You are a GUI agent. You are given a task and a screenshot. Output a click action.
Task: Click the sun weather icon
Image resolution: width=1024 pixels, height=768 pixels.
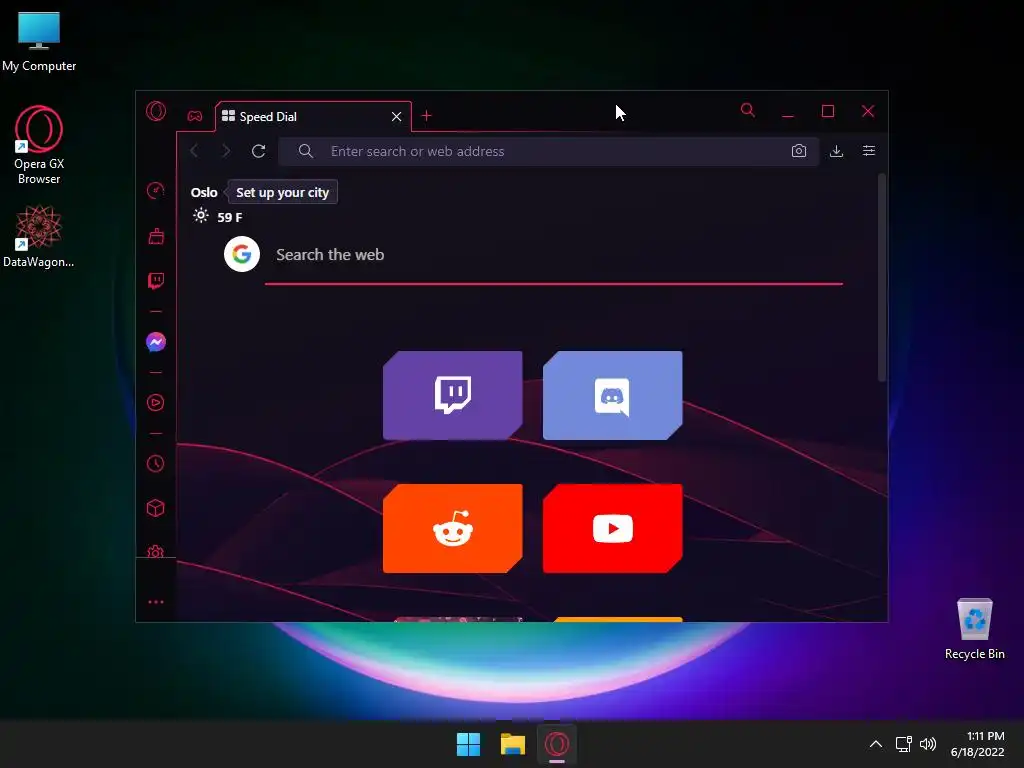(201, 216)
